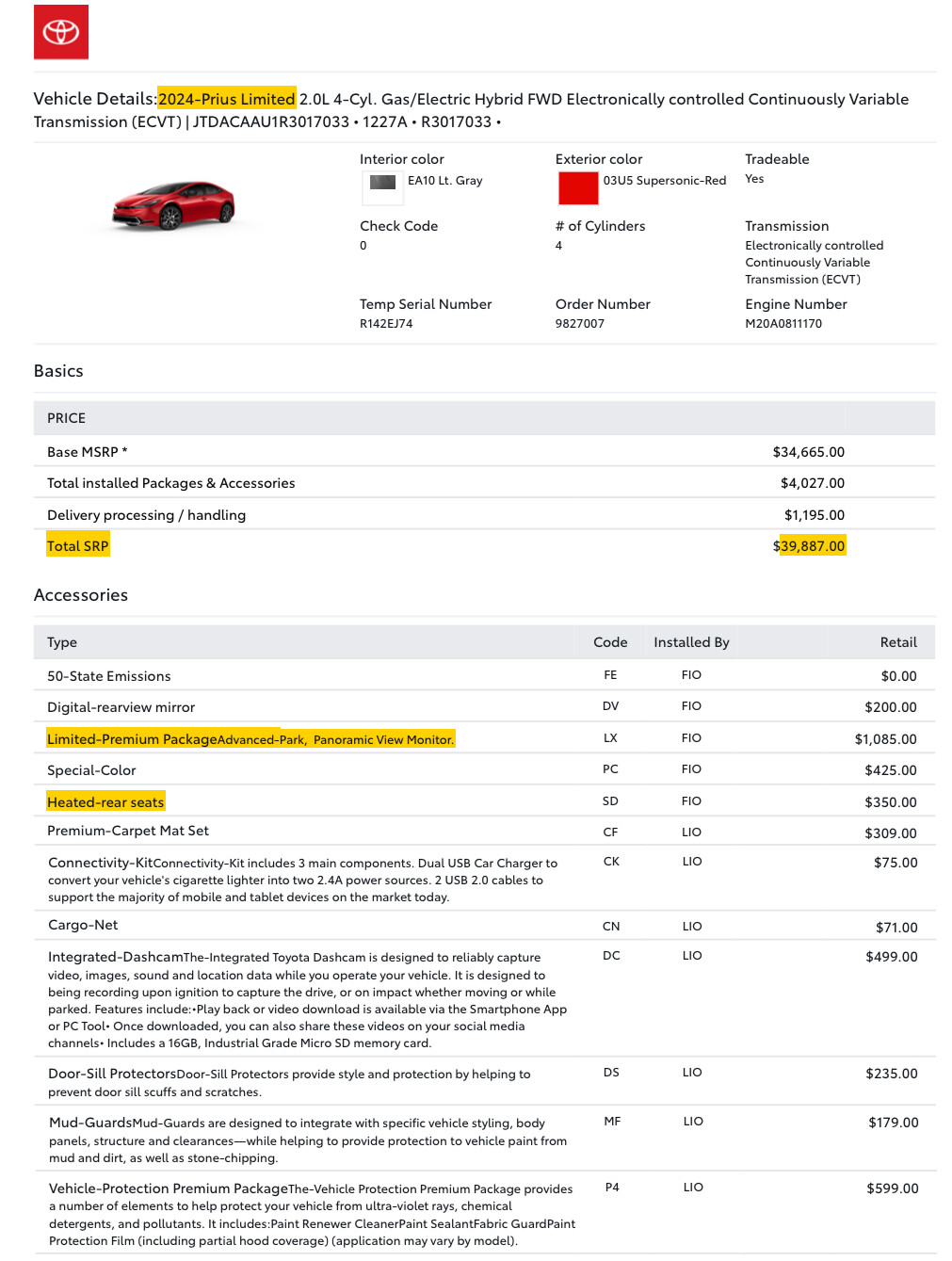Screen dimensions: 952x1261
Task: Click the 'Integrated-Dashcam' accessory name
Action: tap(116, 957)
